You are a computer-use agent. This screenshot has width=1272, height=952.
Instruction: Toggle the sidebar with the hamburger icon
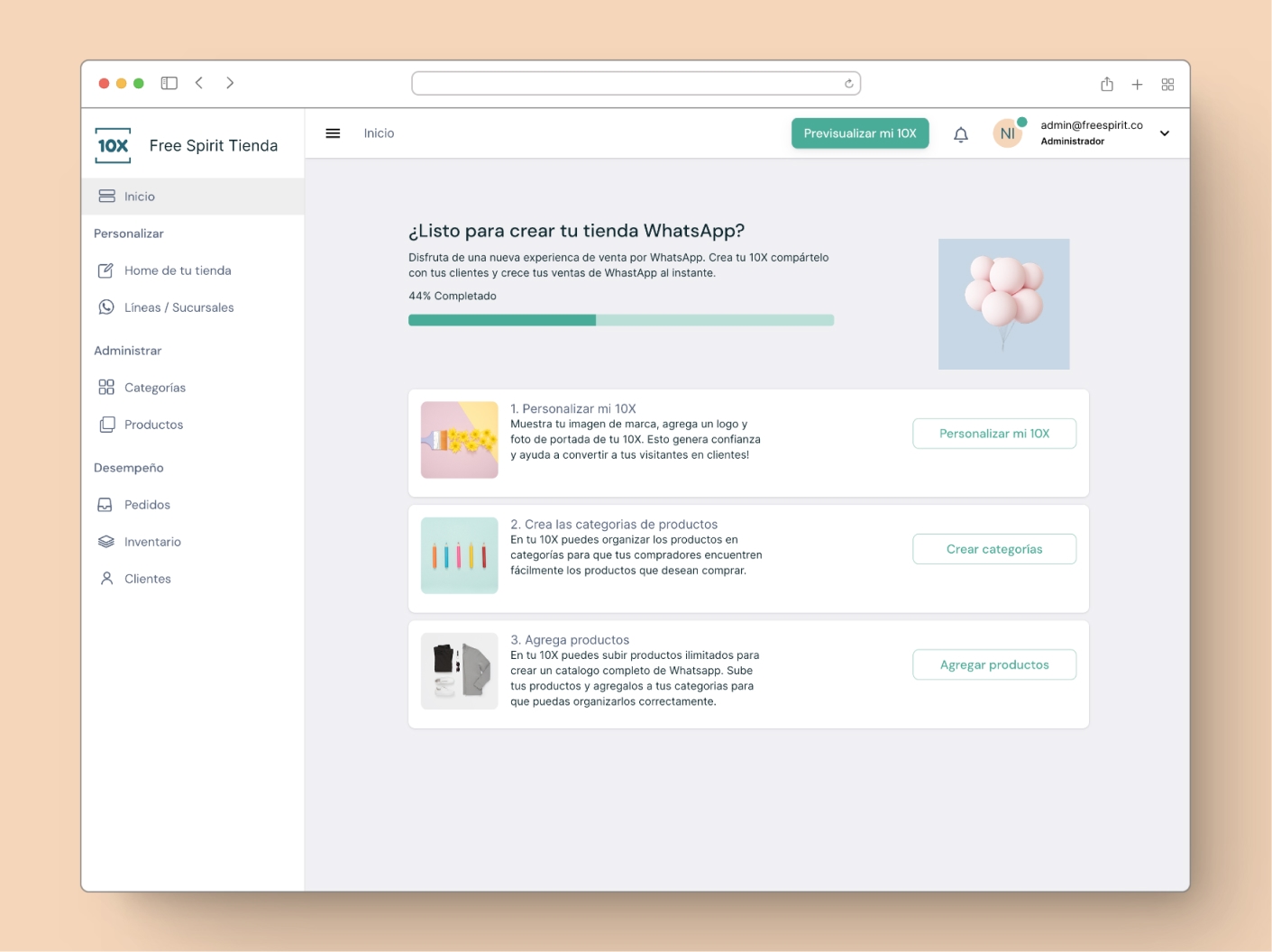coord(333,133)
